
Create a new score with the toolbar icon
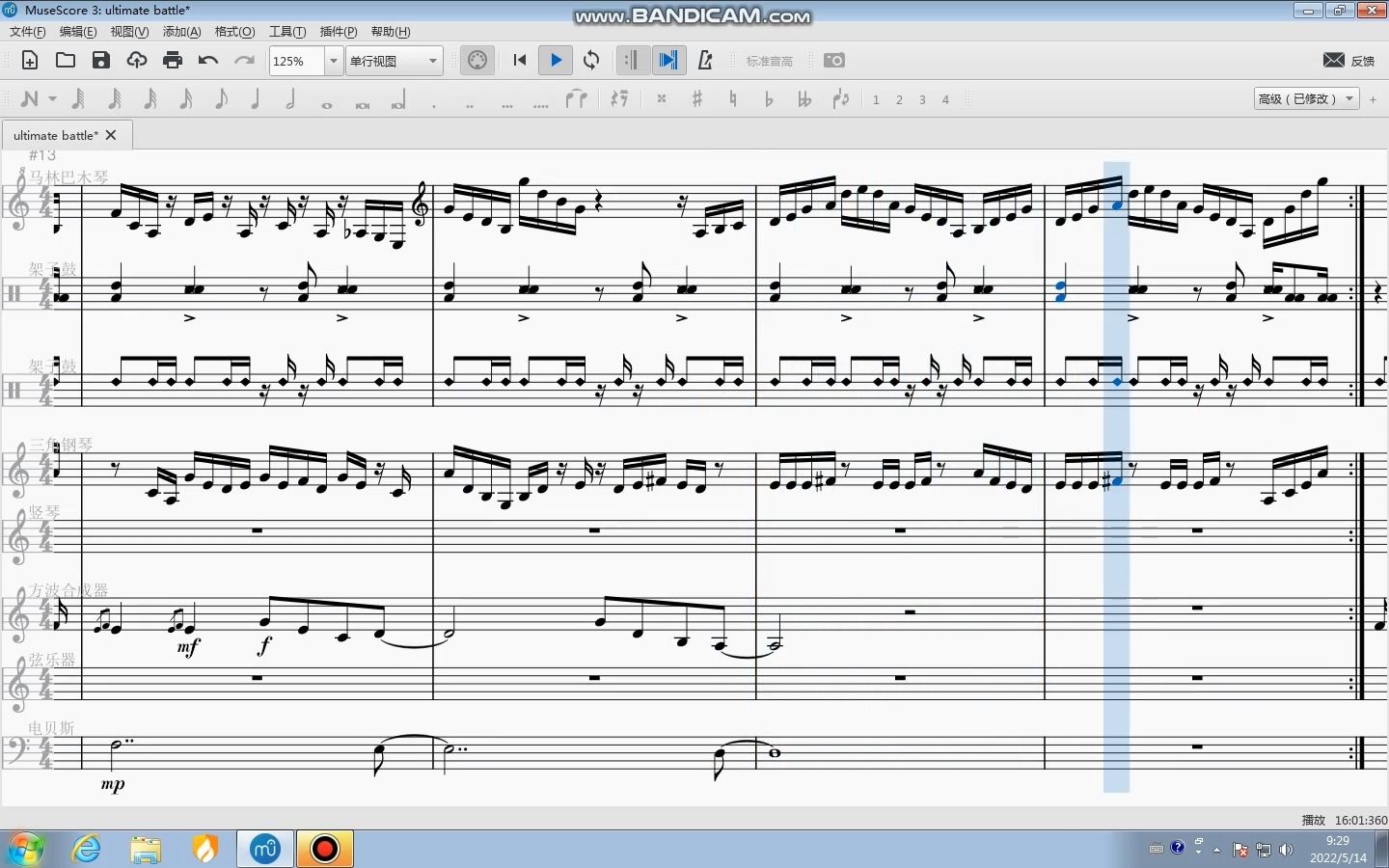coord(30,61)
